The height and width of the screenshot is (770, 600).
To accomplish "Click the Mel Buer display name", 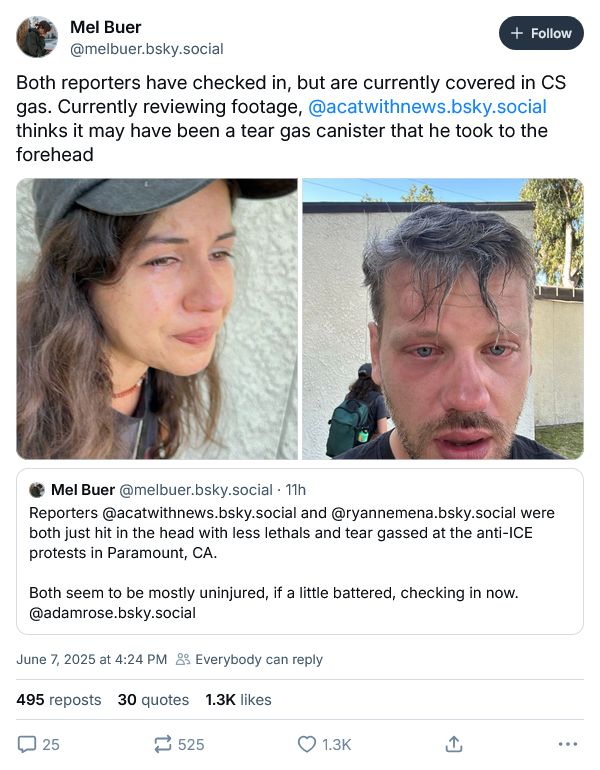I will [x=105, y=27].
